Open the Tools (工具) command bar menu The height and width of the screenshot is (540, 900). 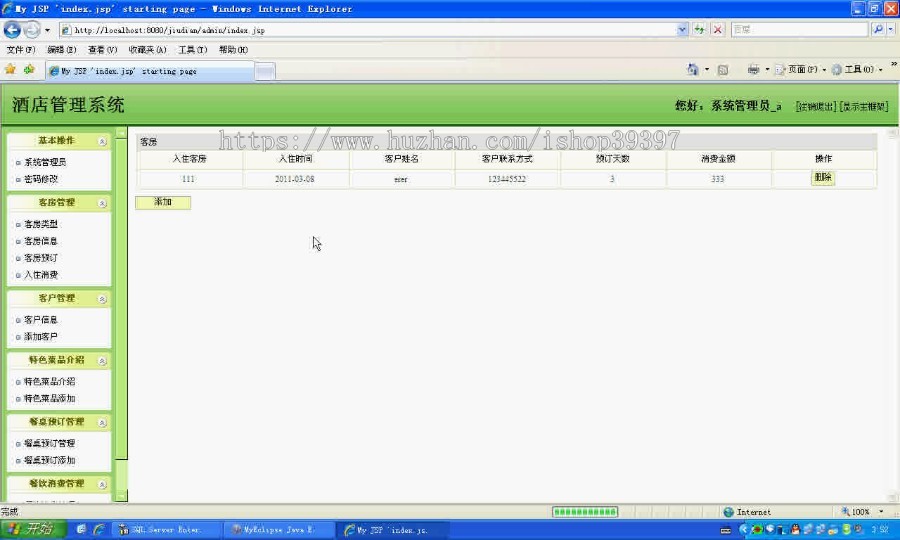point(857,69)
